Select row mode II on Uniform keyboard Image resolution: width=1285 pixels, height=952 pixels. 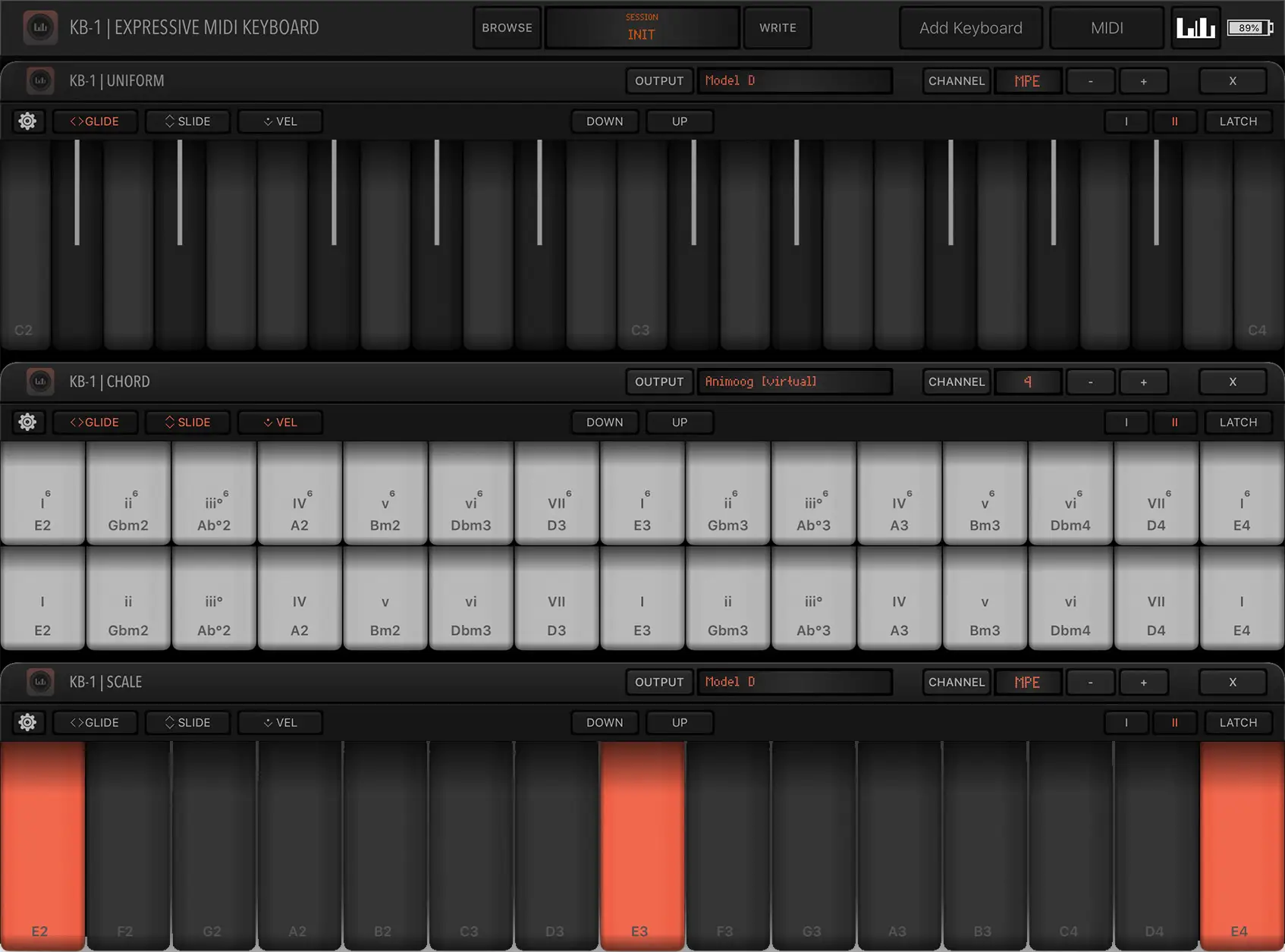coord(1174,121)
